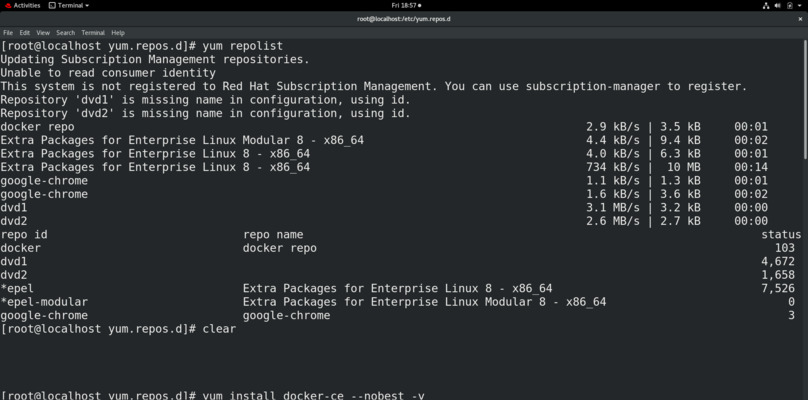Open the Help menu
This screenshot has width=808, height=400.
118,33
